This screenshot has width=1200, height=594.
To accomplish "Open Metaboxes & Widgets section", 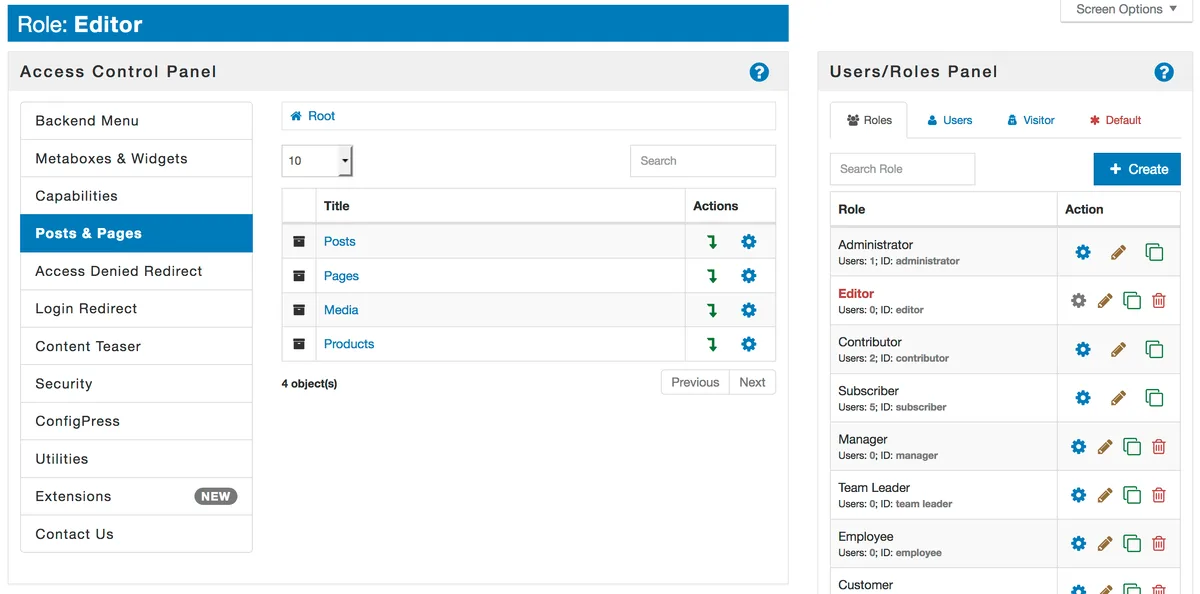I will [x=136, y=158].
